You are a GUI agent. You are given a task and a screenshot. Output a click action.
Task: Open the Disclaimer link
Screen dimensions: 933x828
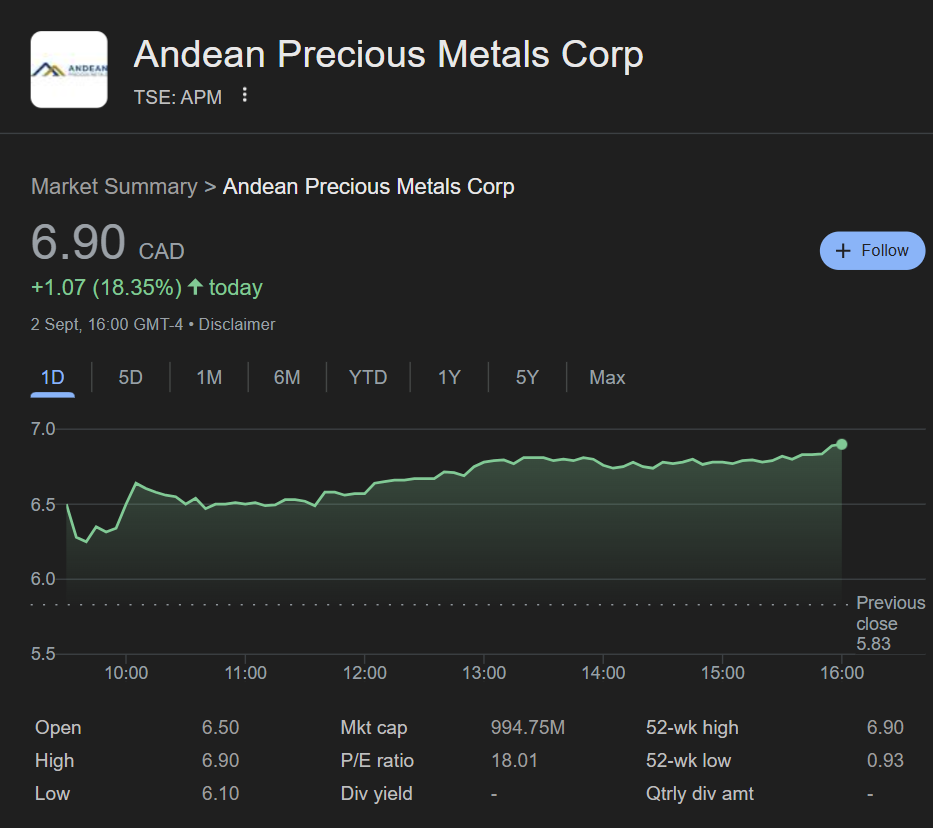tap(237, 325)
